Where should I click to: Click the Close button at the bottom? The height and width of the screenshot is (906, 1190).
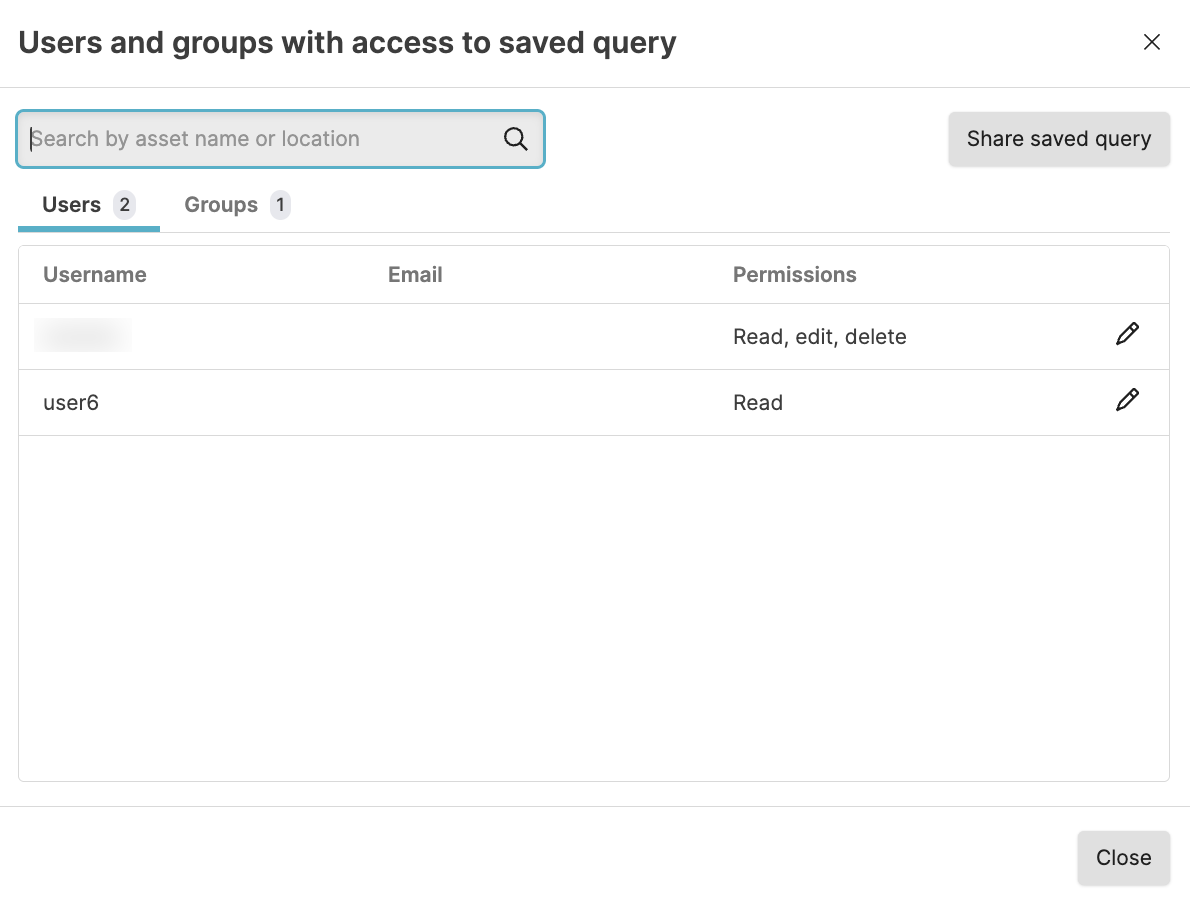point(1123,857)
